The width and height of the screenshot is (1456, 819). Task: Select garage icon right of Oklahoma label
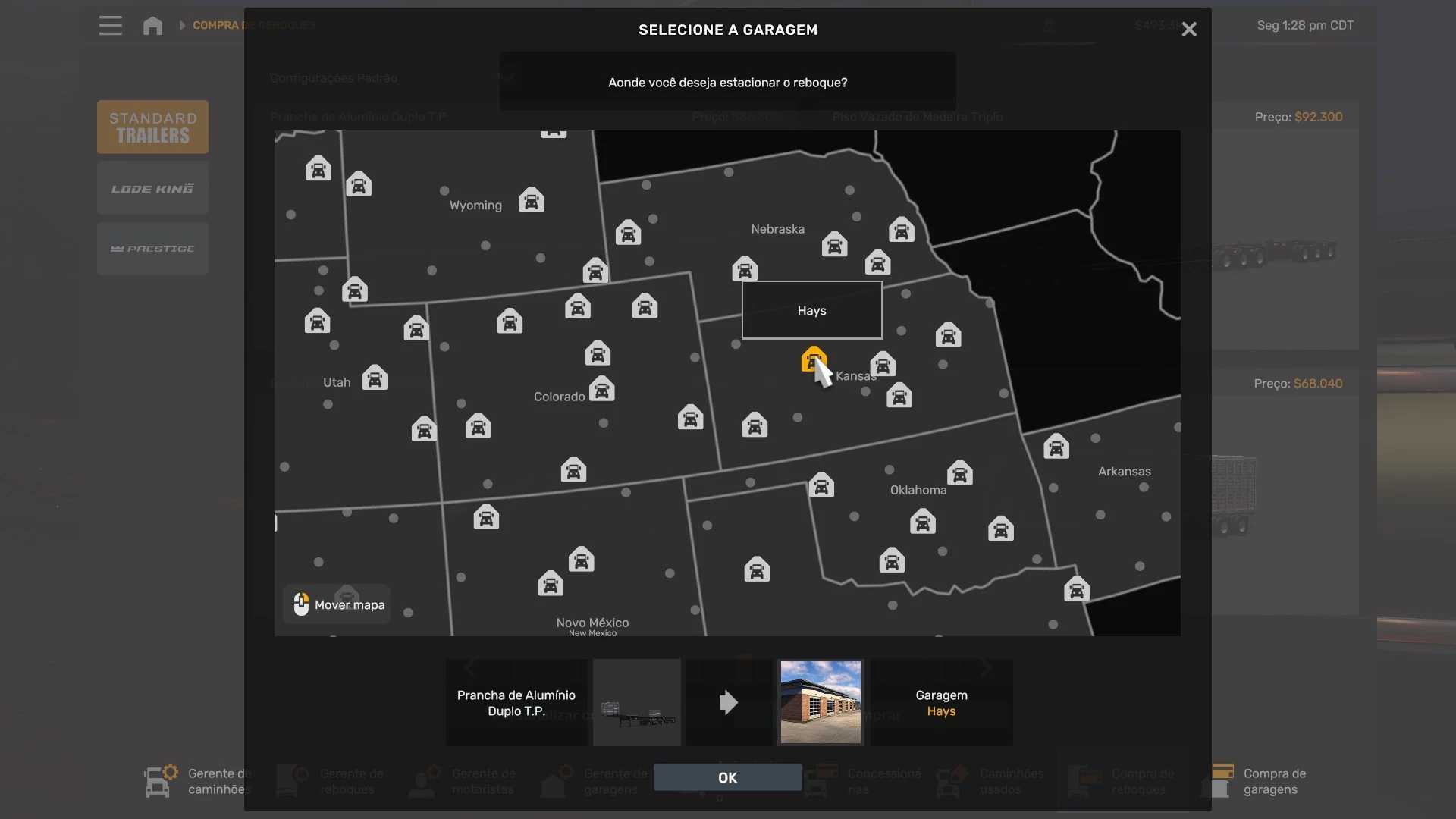point(959,473)
